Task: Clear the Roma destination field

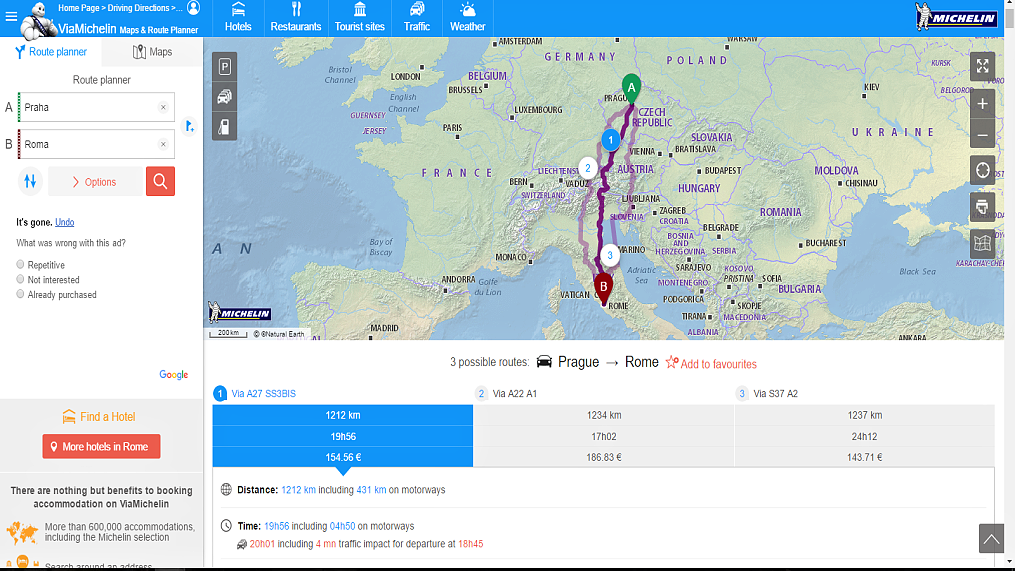Action: tap(163, 144)
